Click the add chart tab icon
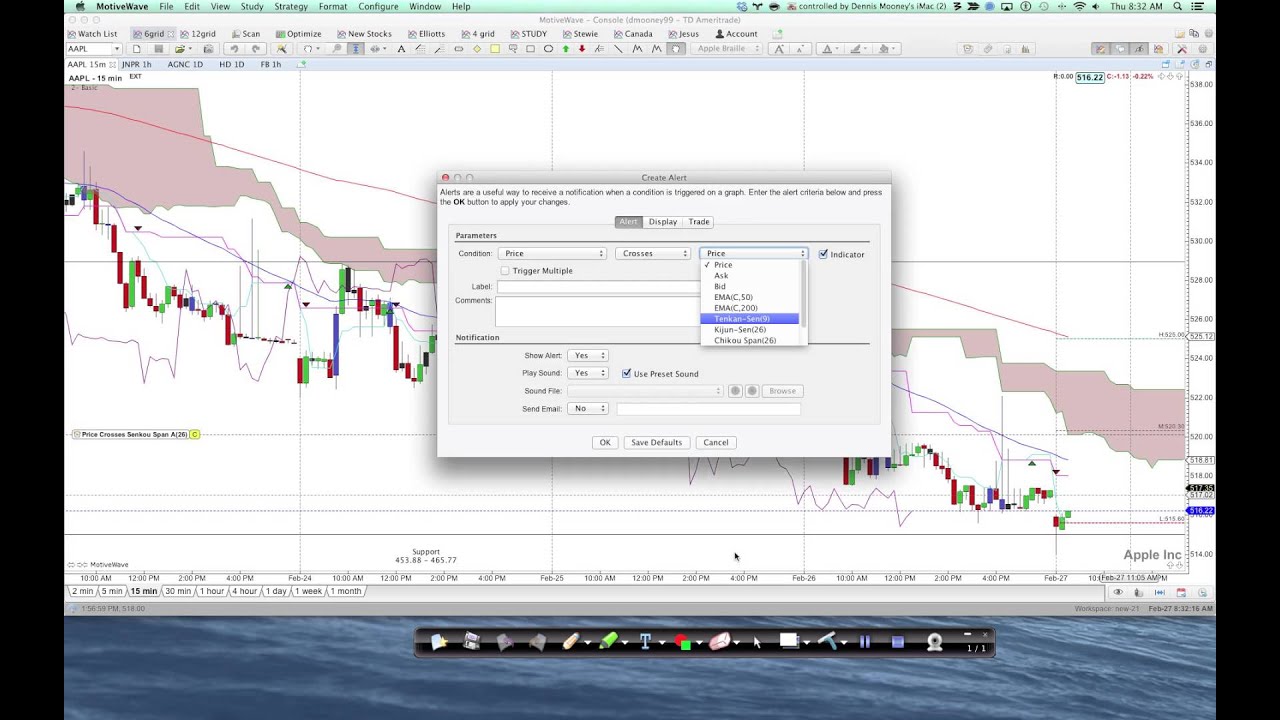This screenshot has width=1280, height=720. [x=302, y=64]
